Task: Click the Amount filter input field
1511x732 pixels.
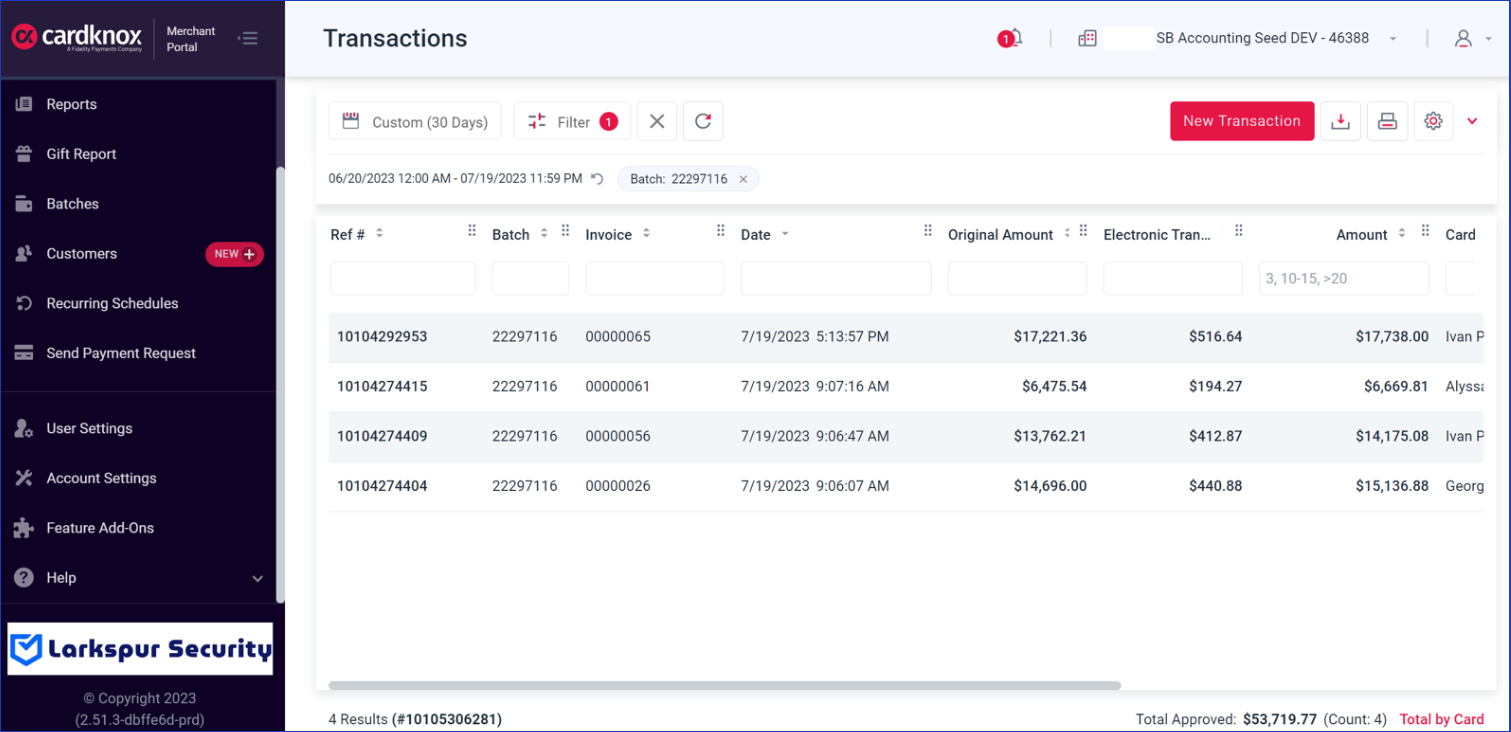Action: [1344, 279]
